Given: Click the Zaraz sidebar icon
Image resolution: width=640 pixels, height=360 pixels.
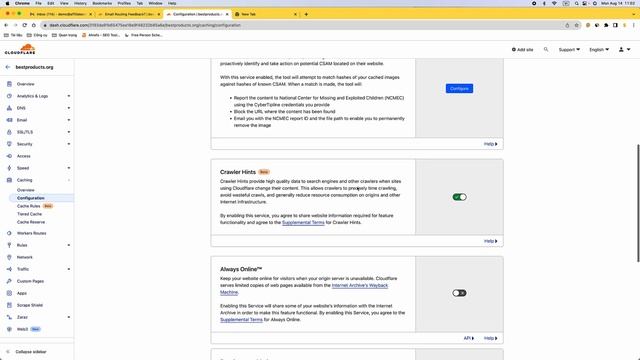Looking at the screenshot, I should click(x=9, y=317).
